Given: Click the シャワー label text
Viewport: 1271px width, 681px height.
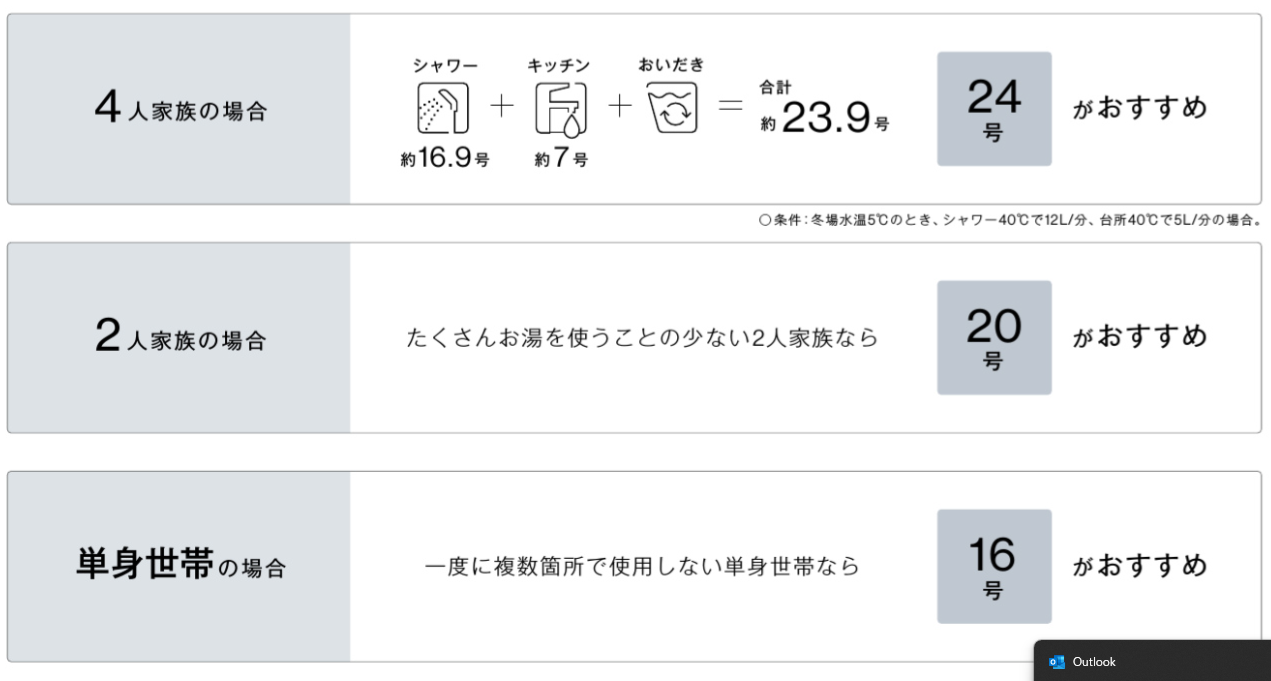Looking at the screenshot, I should point(445,66).
